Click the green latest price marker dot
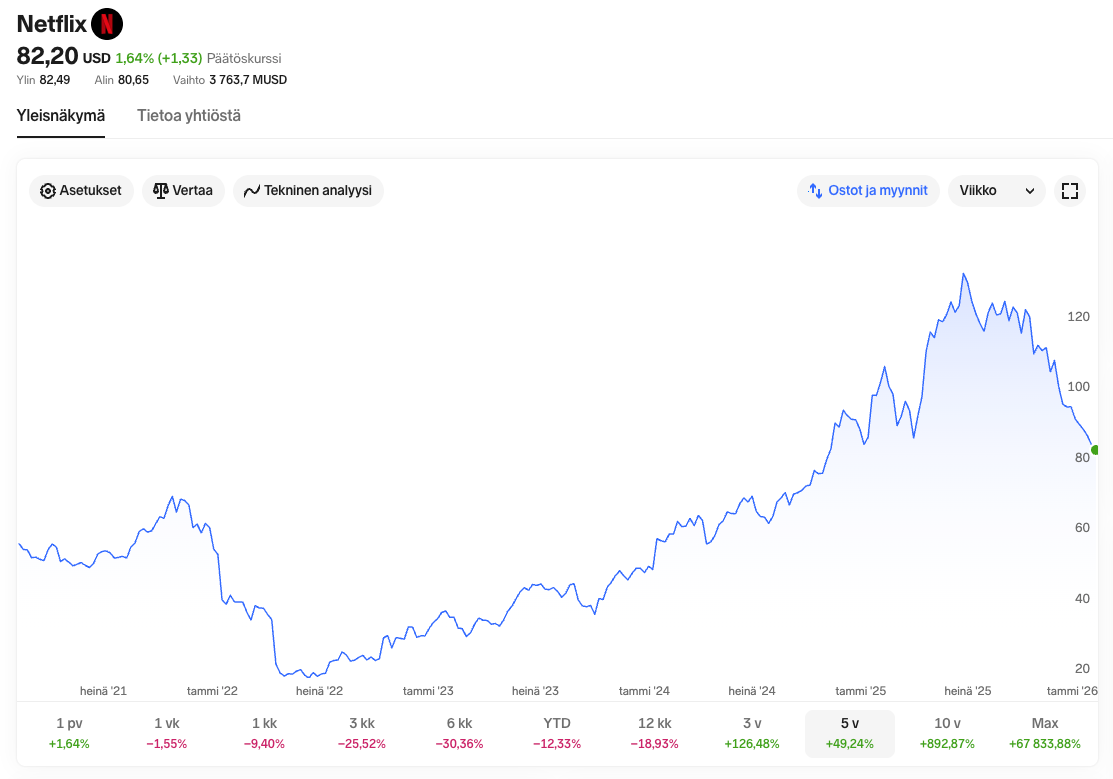This screenshot has height=779, width=1113. click(x=1095, y=450)
